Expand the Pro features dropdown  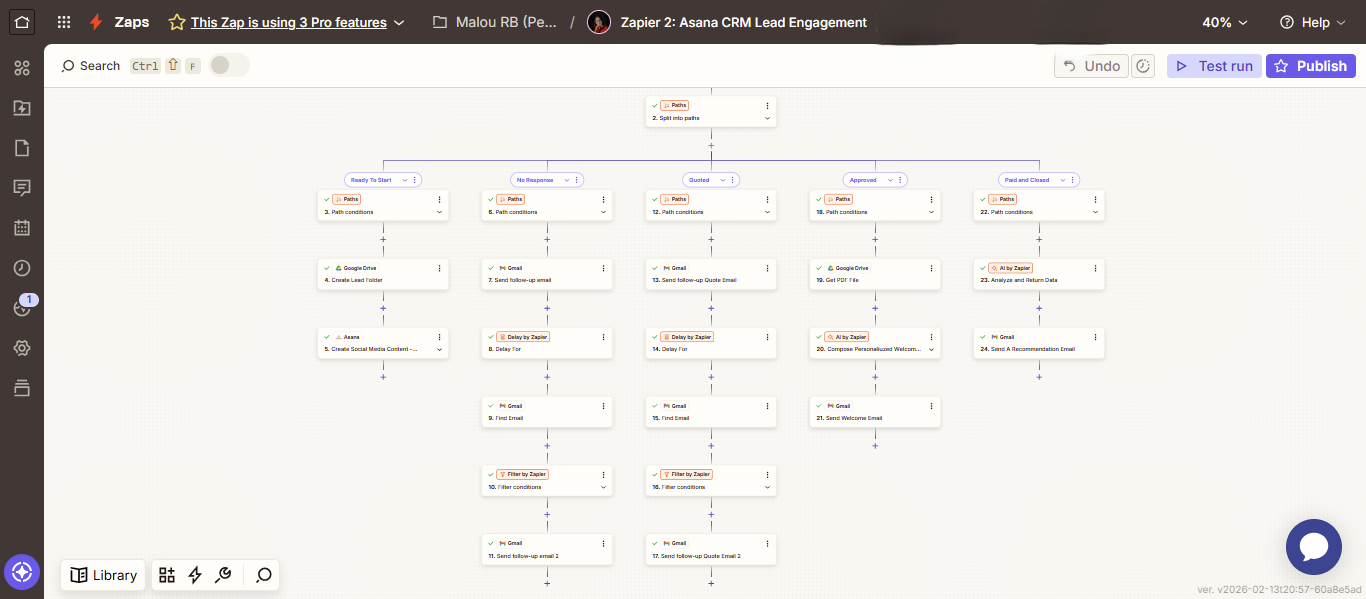point(399,22)
